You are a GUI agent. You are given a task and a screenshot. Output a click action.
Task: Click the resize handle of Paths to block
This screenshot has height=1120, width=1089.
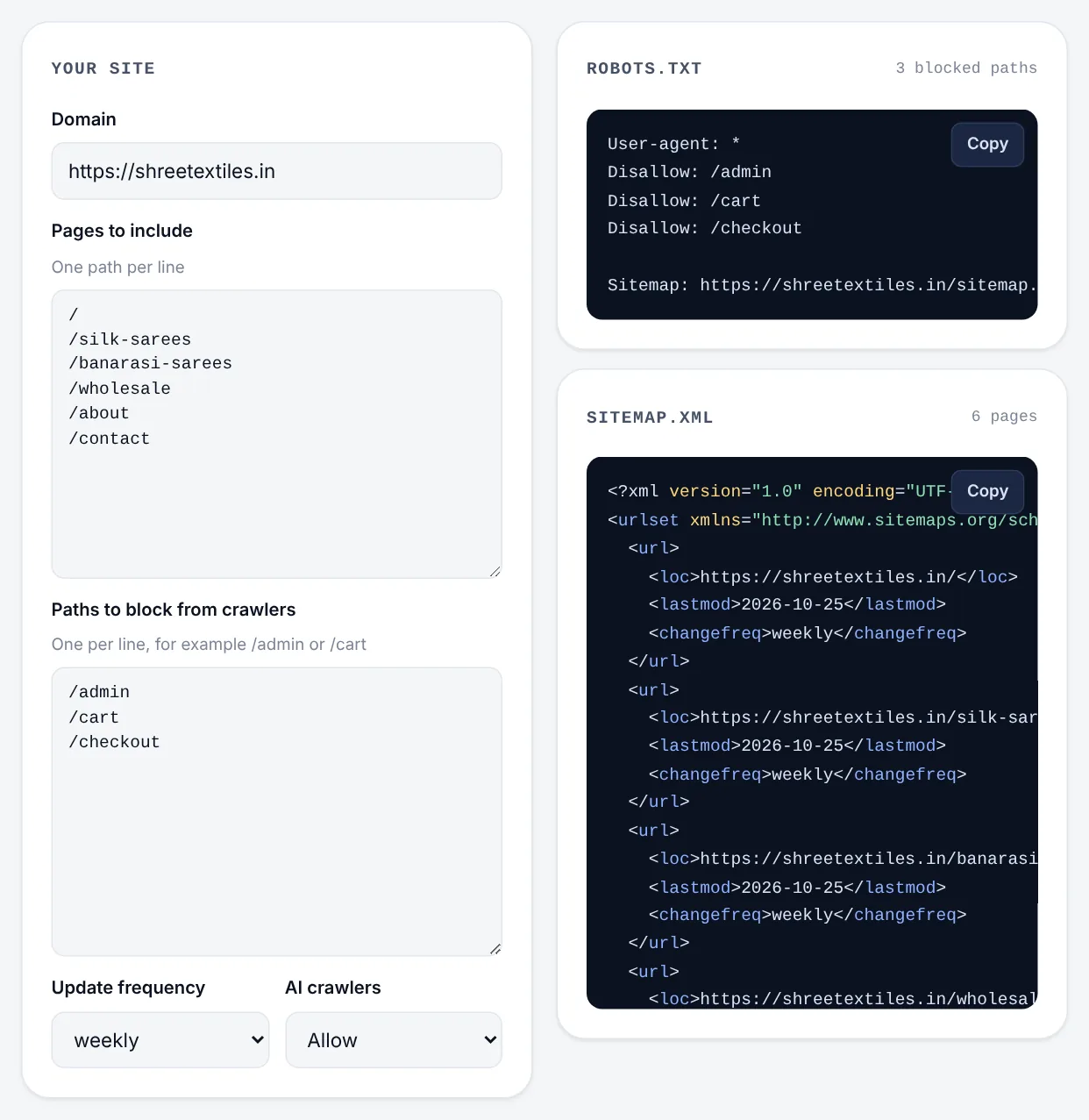tap(495, 949)
